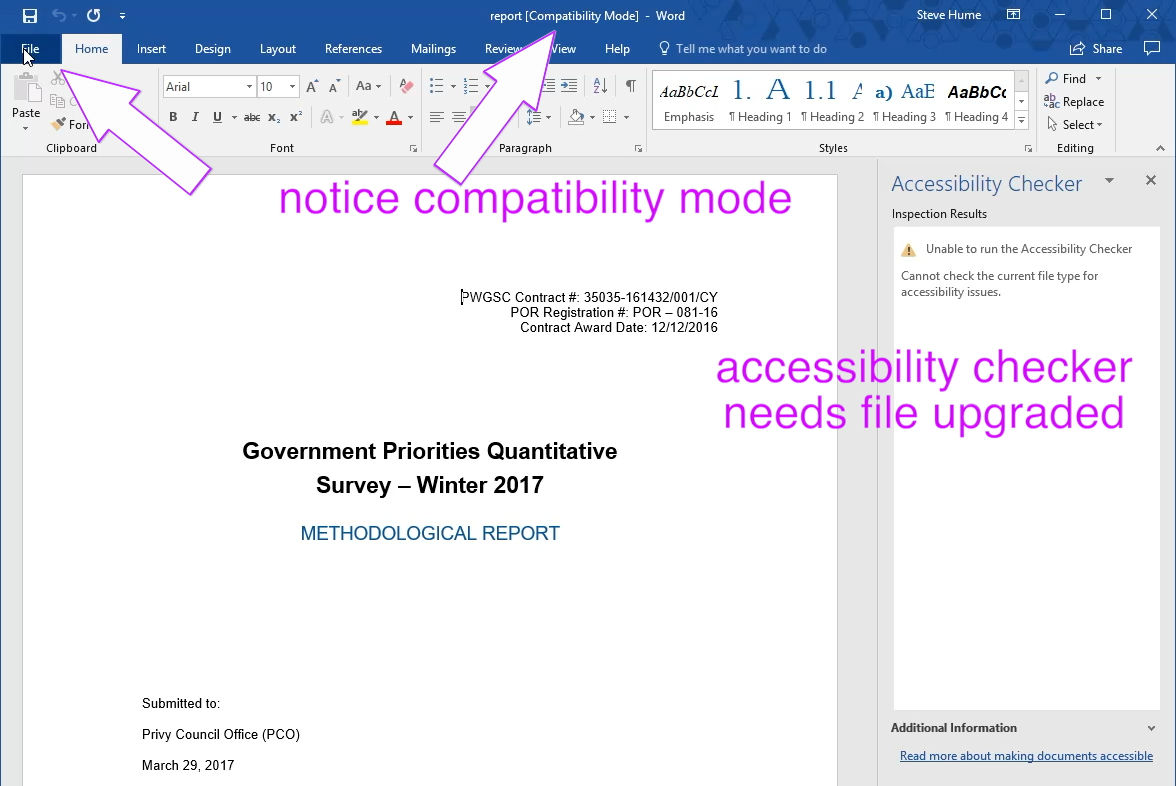This screenshot has width=1176, height=786.
Task: Save the document with the floppy disk icon
Action: (30, 15)
